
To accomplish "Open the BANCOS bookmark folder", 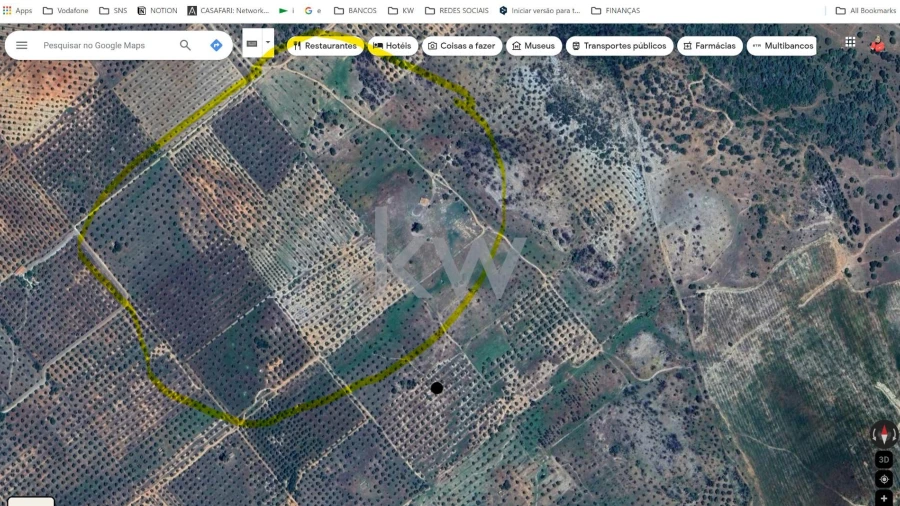I will click(x=355, y=11).
